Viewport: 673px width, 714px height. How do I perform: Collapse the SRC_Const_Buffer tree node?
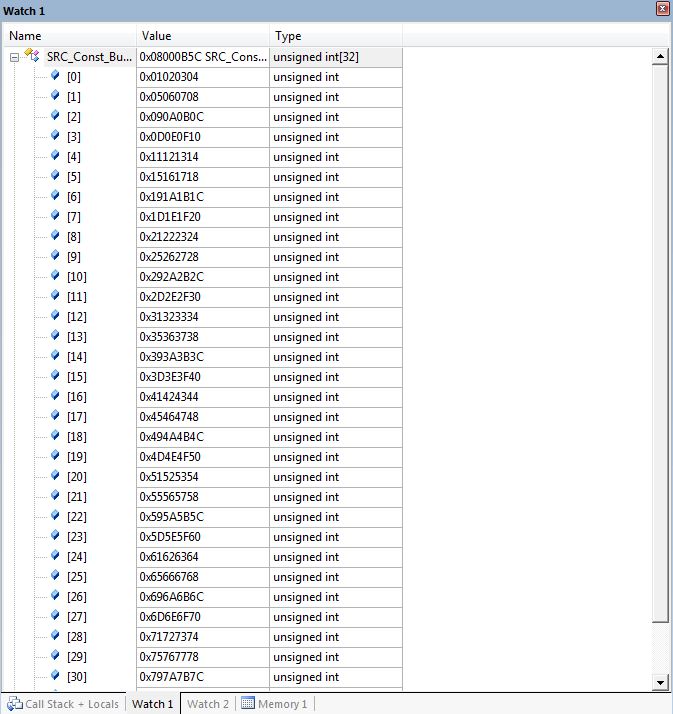coord(15,57)
